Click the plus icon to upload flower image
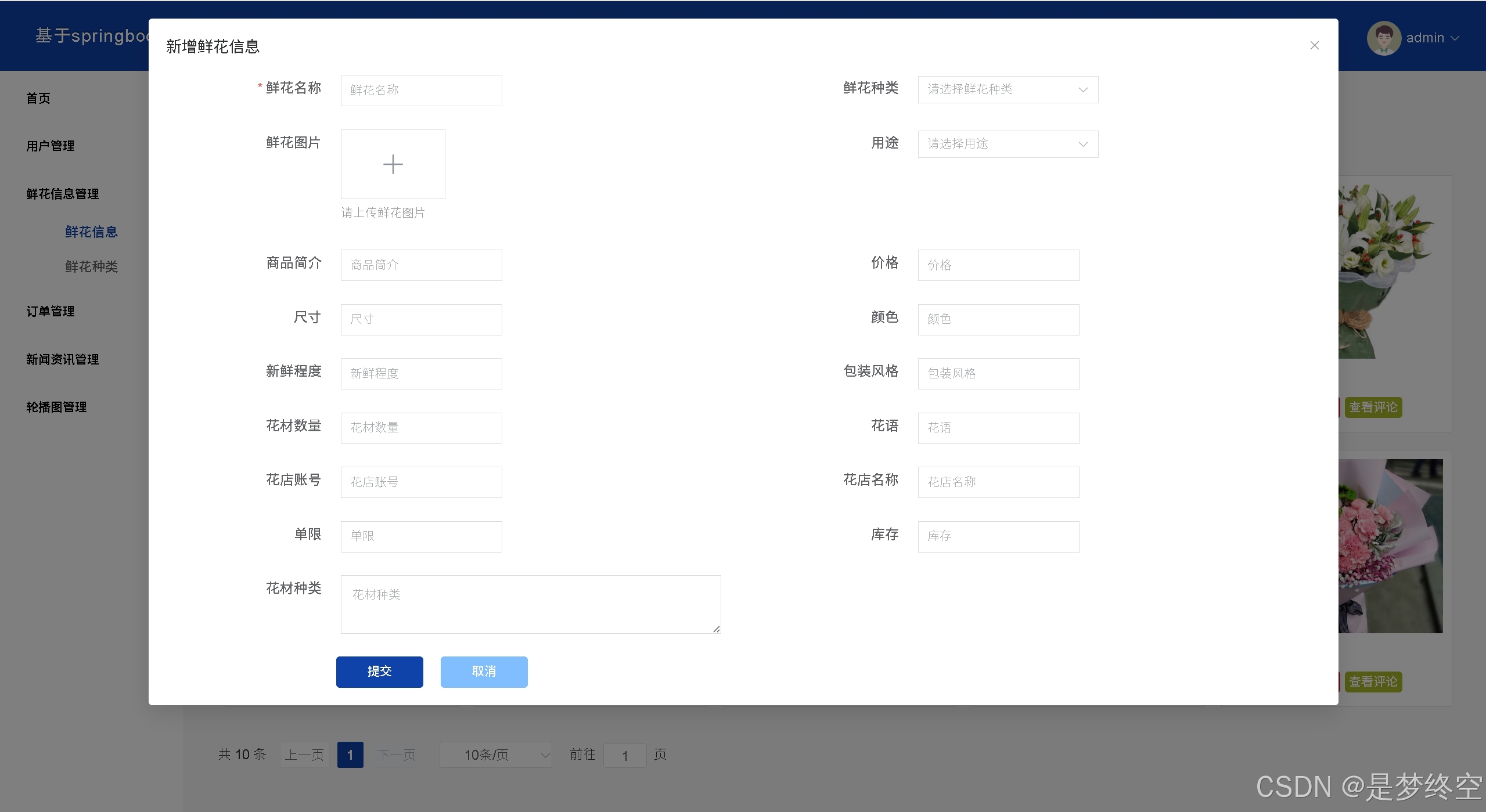 pyautogui.click(x=393, y=164)
